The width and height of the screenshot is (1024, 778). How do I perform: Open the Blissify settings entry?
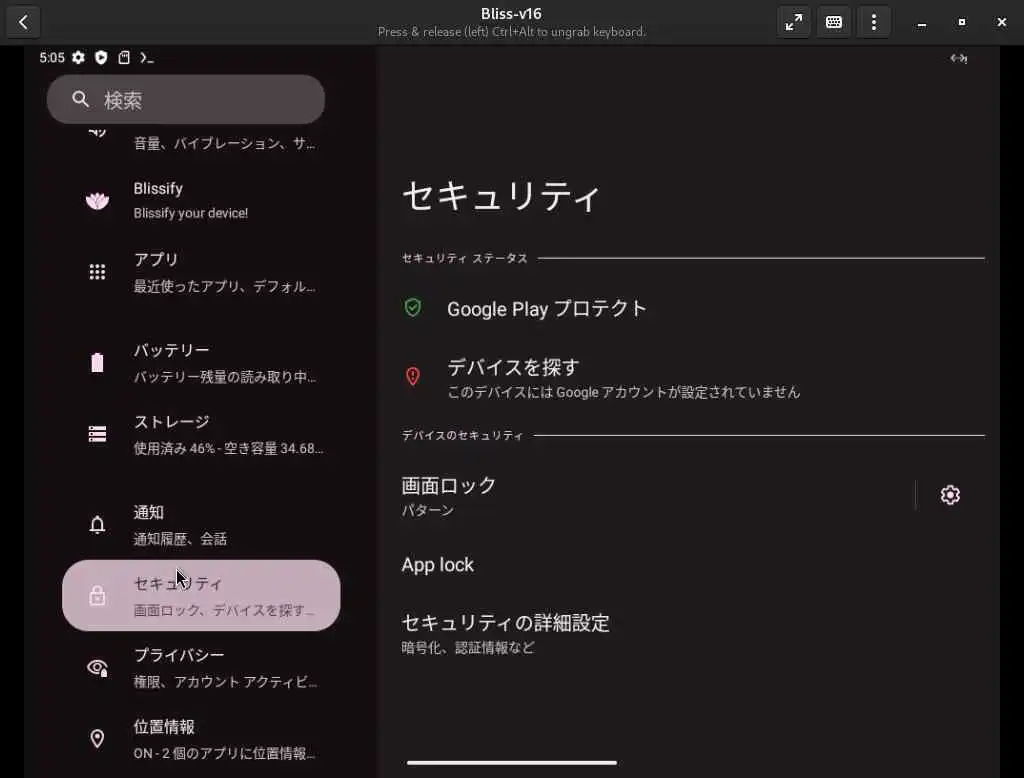pyautogui.click(x=201, y=200)
